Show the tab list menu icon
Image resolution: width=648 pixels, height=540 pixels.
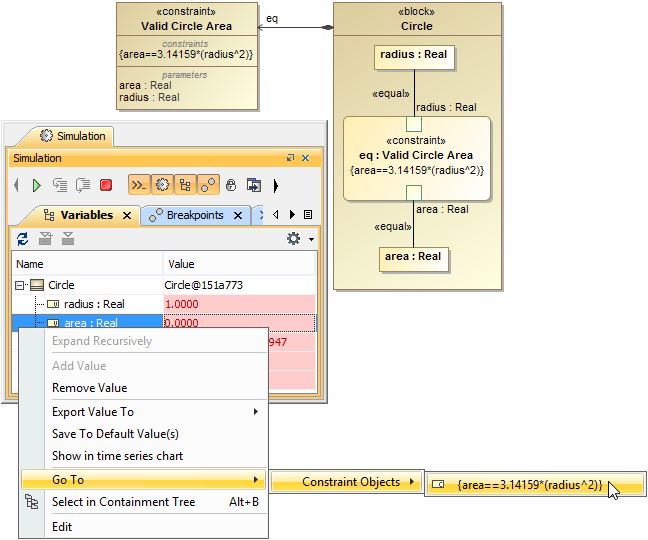pyautogui.click(x=308, y=215)
